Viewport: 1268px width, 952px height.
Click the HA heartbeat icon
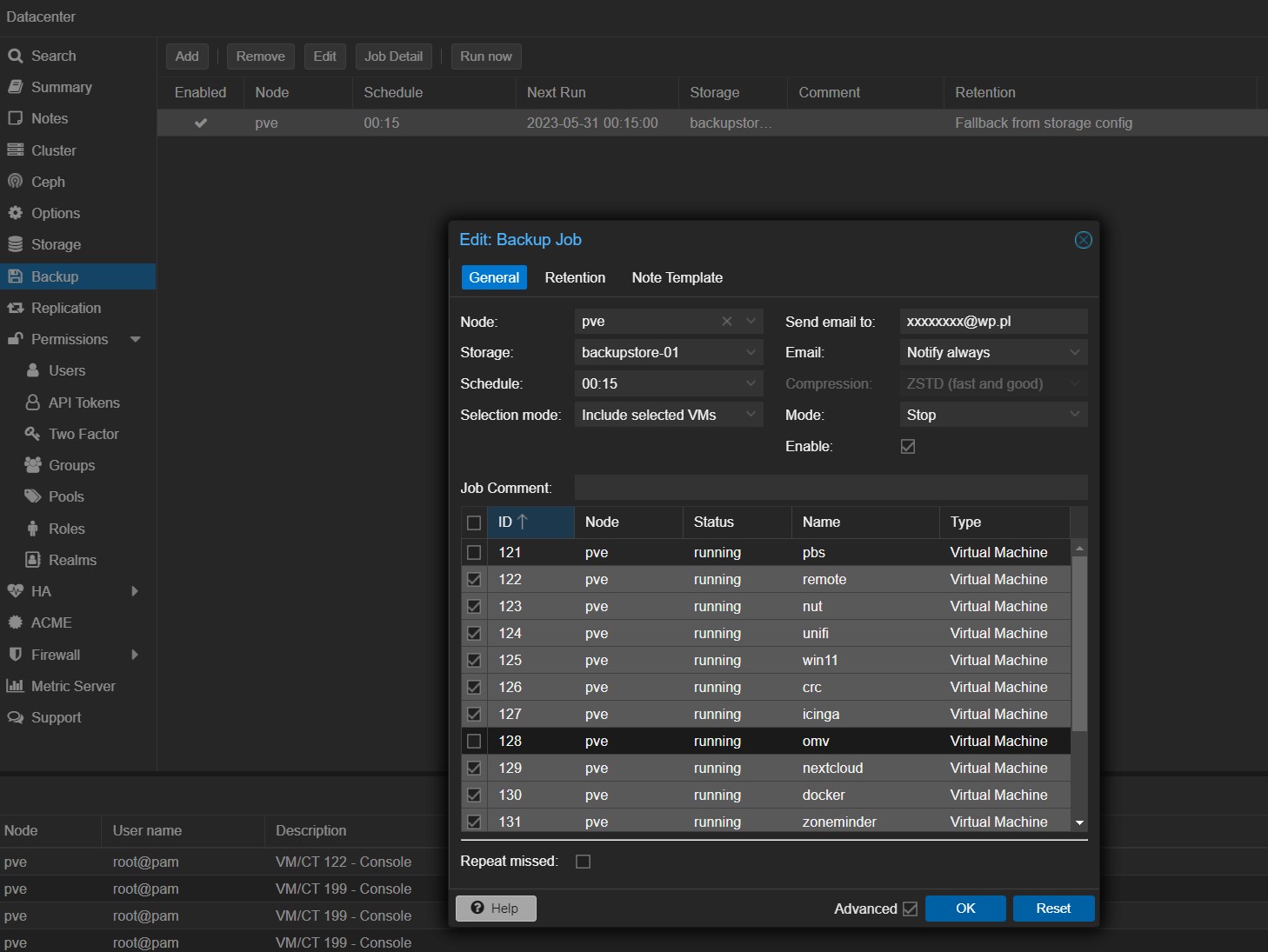point(15,591)
